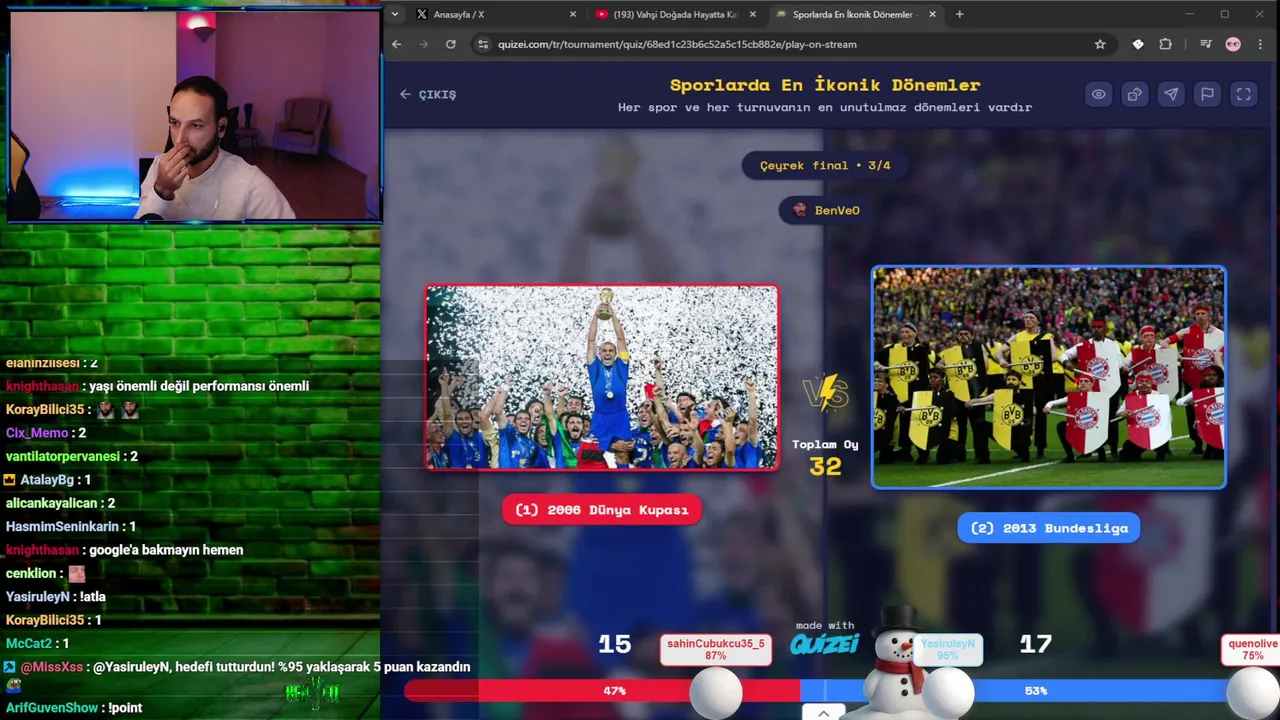
Task: Vote for (1) 2006 Dünya Kupası button
Action: (601, 510)
